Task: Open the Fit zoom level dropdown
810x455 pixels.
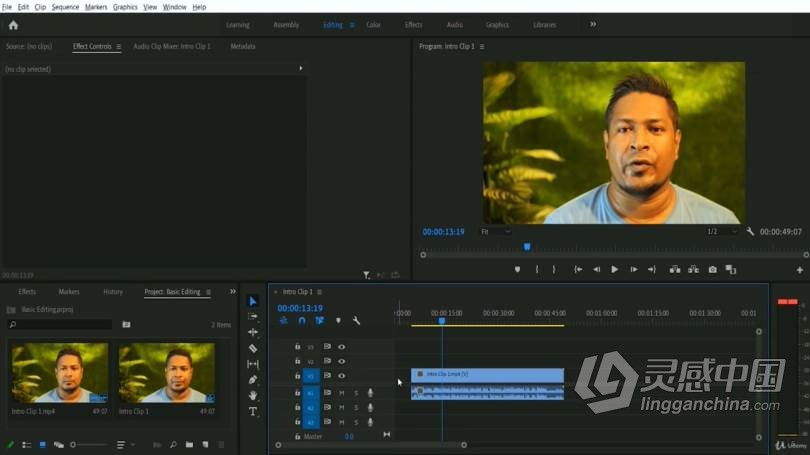Action: (496, 232)
